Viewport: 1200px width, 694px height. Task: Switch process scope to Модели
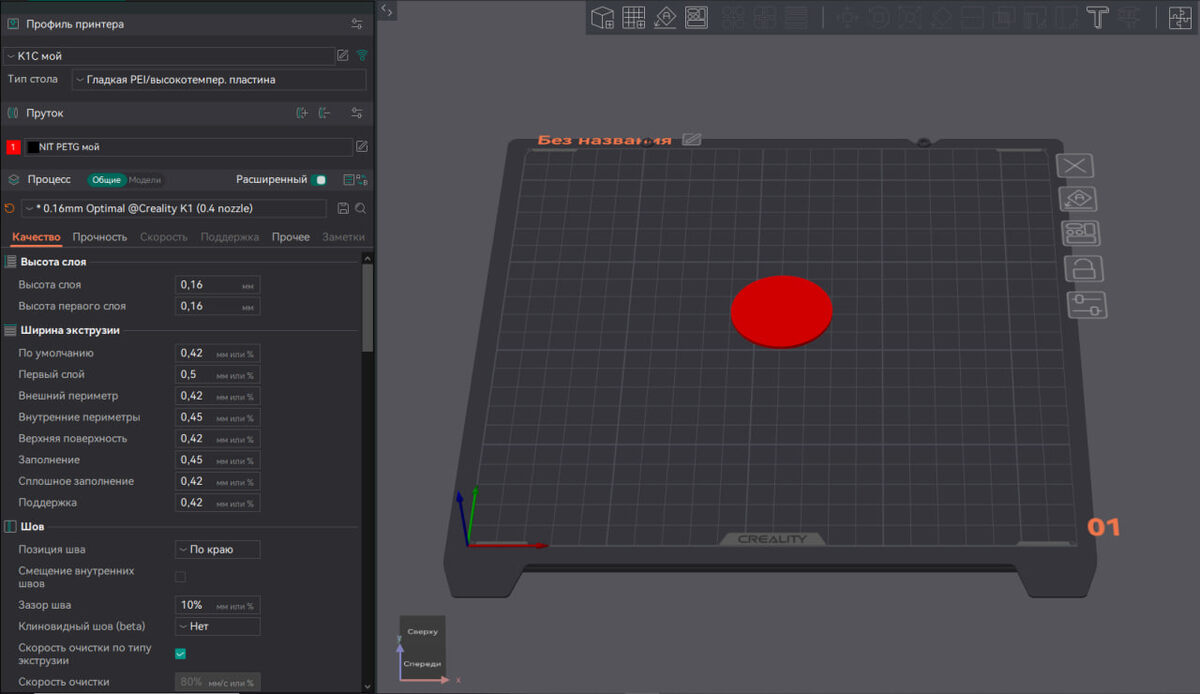[145, 180]
